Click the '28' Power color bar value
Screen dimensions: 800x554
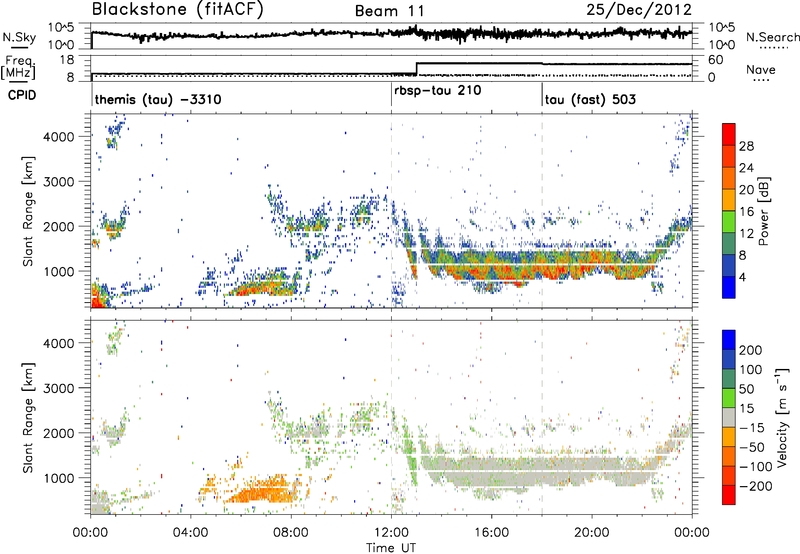(746, 146)
